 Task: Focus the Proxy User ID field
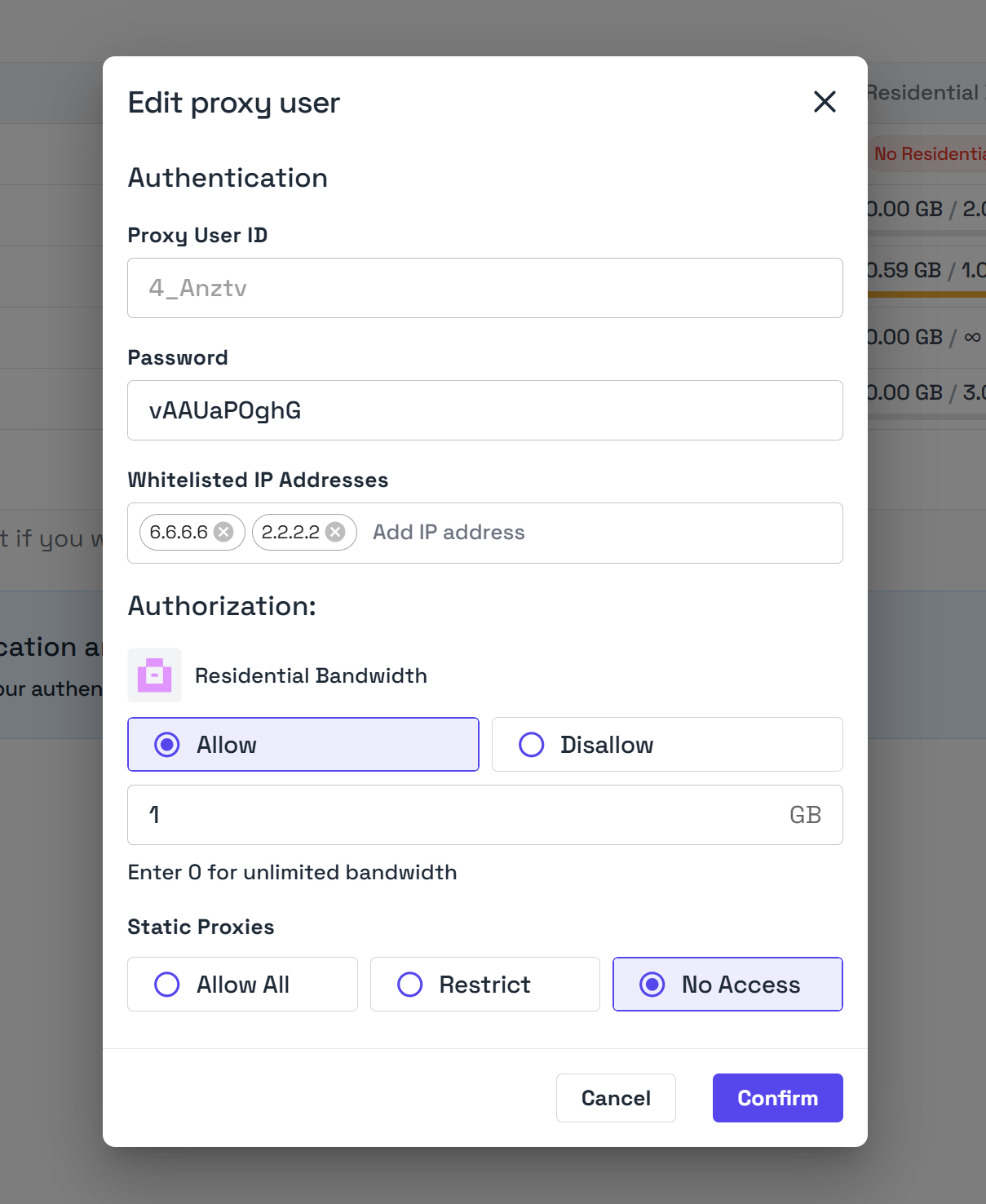(485, 288)
